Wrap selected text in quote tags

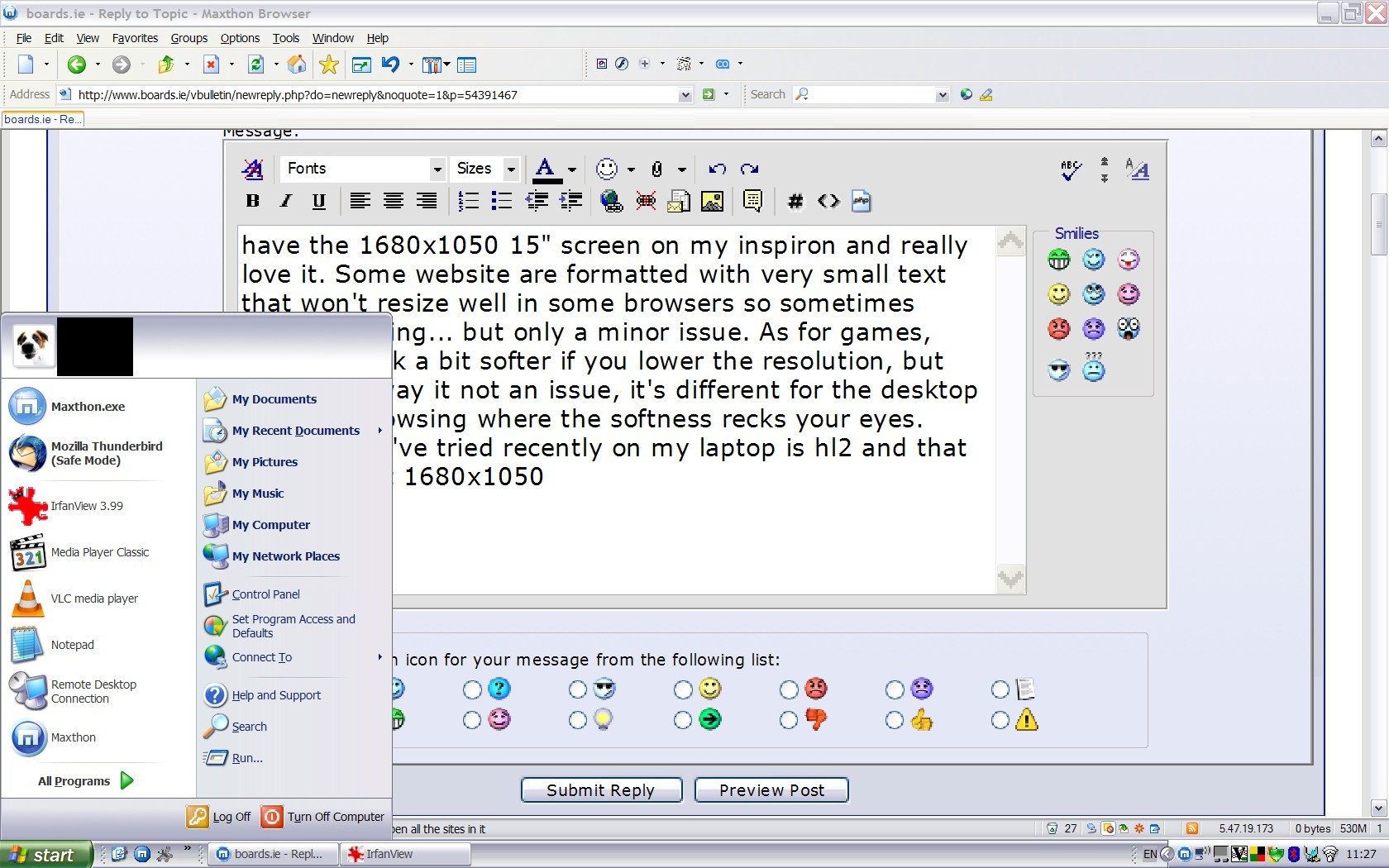coord(752,201)
